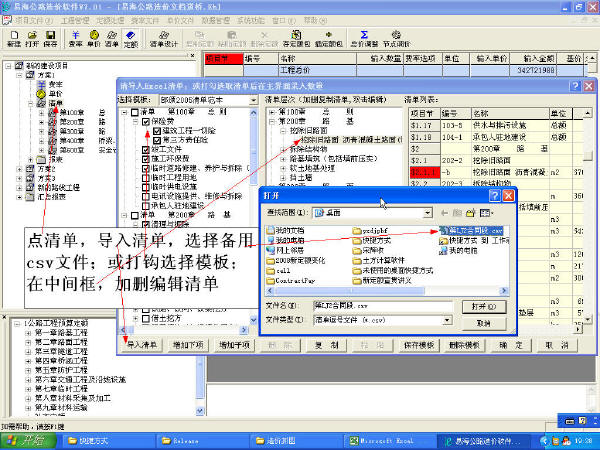Open the view menu icon in Open dialog
This screenshot has height=450, width=600.
coord(486,213)
